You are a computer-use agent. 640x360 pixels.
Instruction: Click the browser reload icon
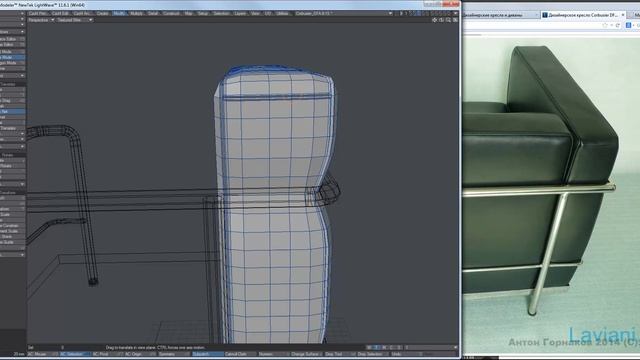618,25
